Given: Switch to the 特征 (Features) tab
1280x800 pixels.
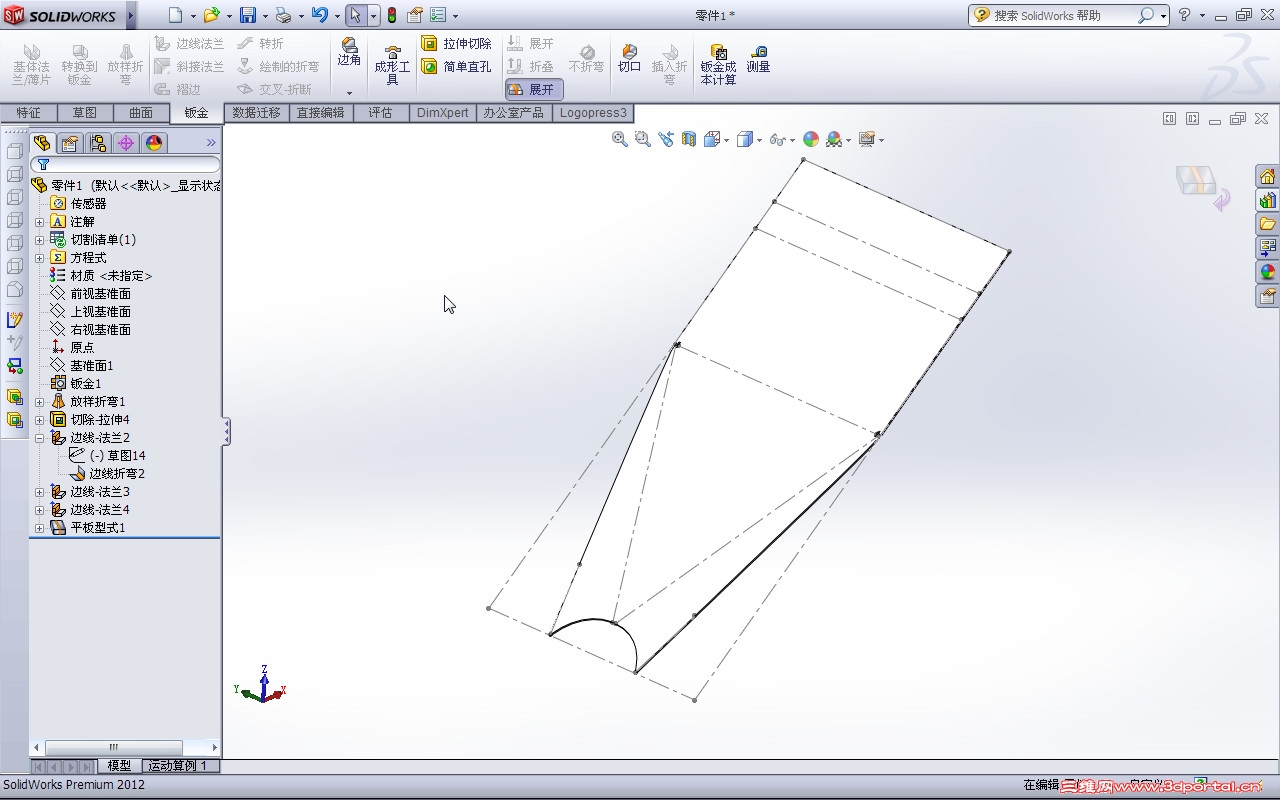Looking at the screenshot, I should click(x=28, y=113).
